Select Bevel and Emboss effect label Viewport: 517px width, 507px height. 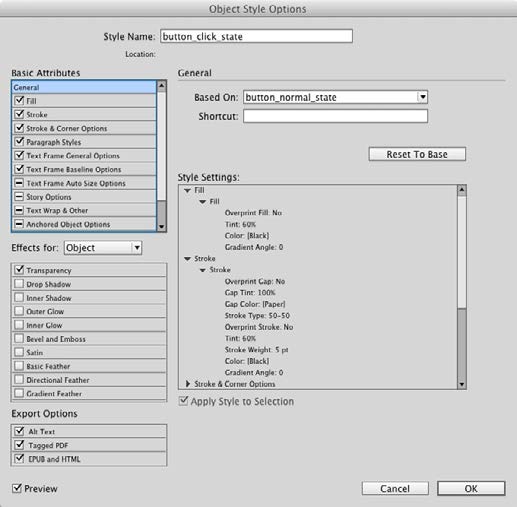(x=56, y=339)
